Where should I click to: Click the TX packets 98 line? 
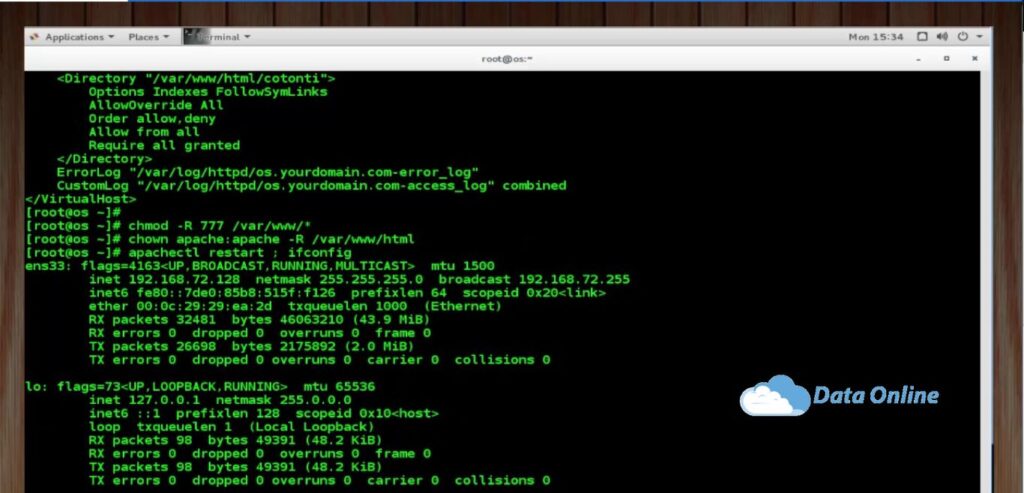(235, 467)
